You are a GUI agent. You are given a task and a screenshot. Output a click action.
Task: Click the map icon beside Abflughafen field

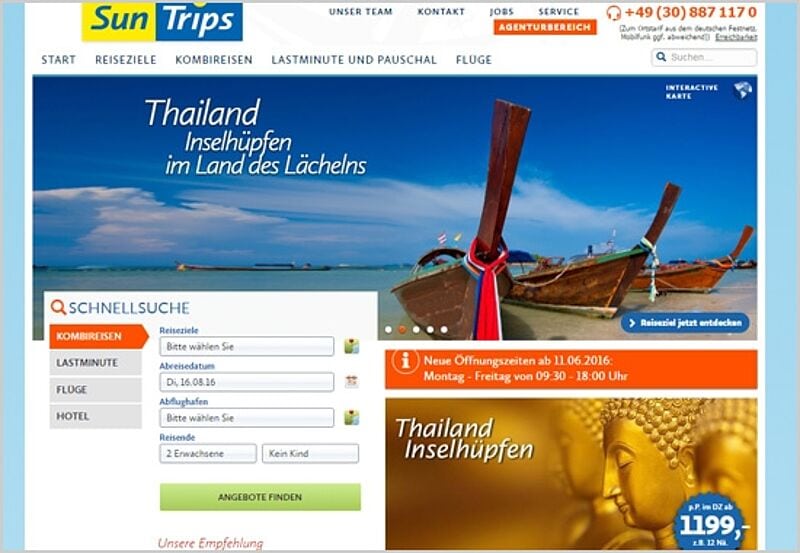pos(352,417)
